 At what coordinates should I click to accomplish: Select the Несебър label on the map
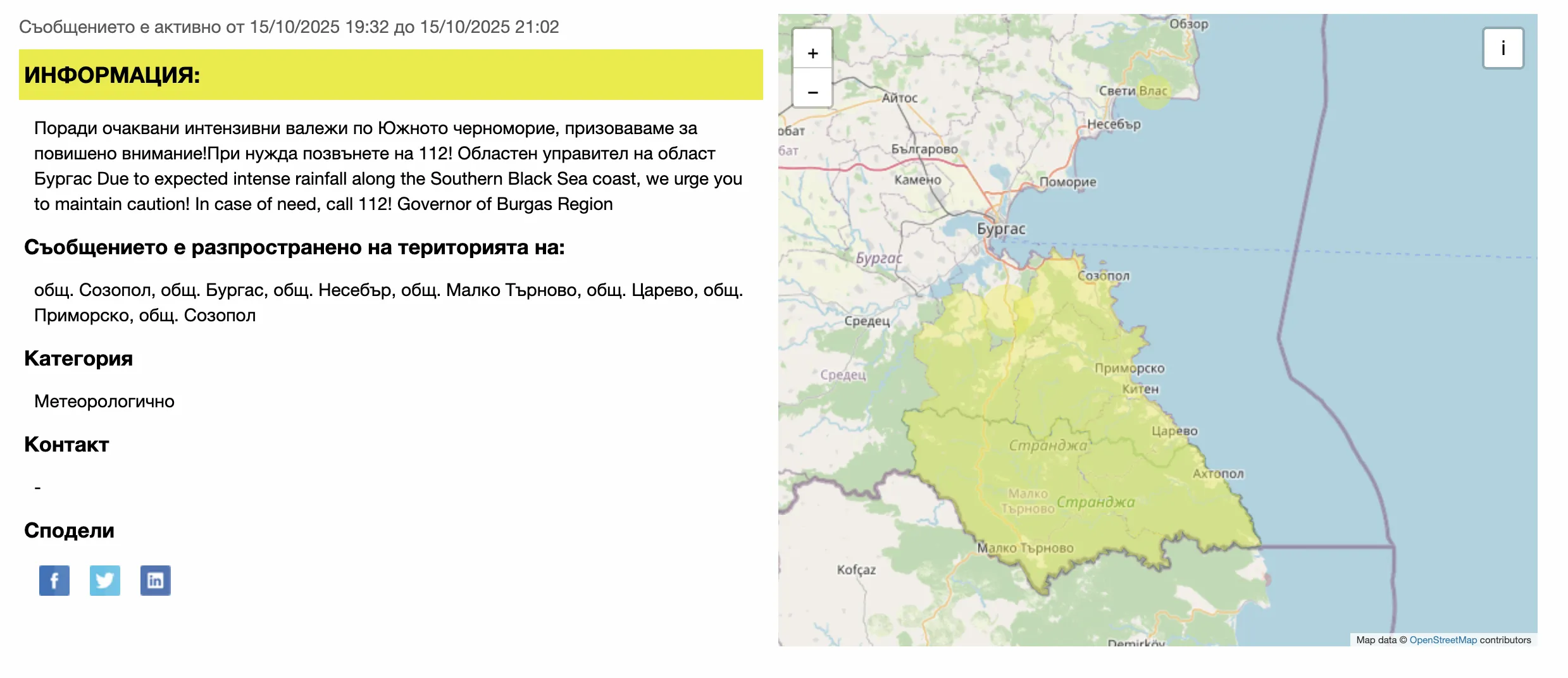pyautogui.click(x=1114, y=124)
